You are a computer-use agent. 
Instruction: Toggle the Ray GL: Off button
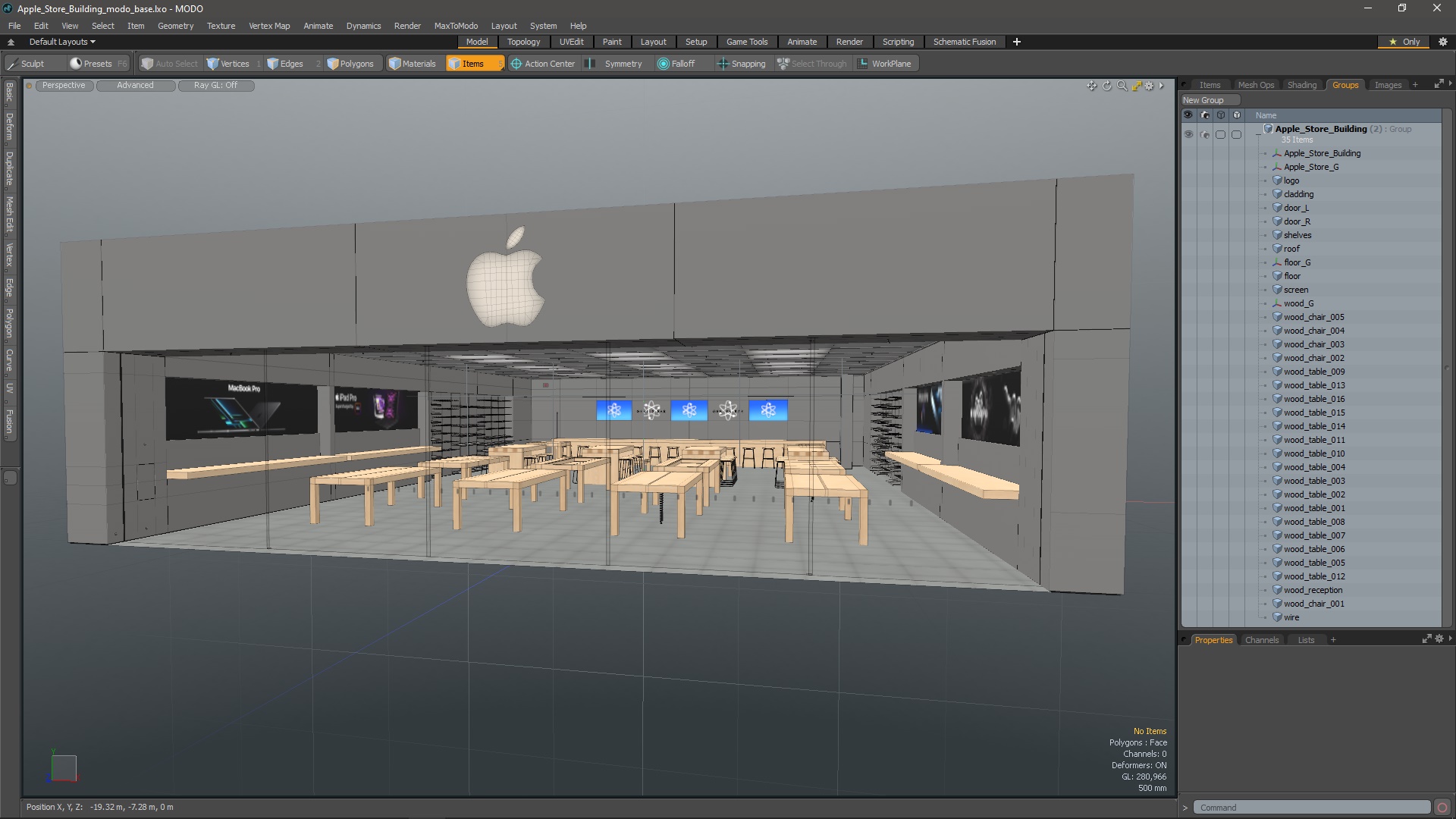(215, 86)
